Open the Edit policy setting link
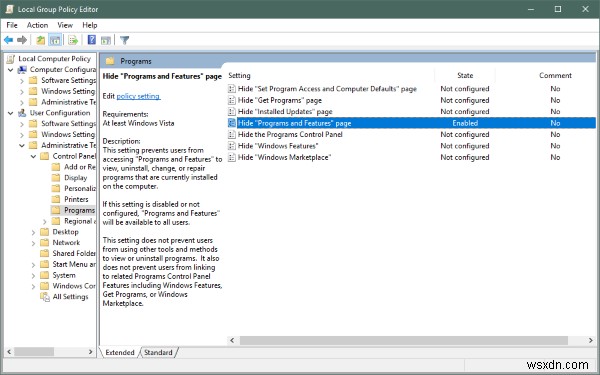 138,96
